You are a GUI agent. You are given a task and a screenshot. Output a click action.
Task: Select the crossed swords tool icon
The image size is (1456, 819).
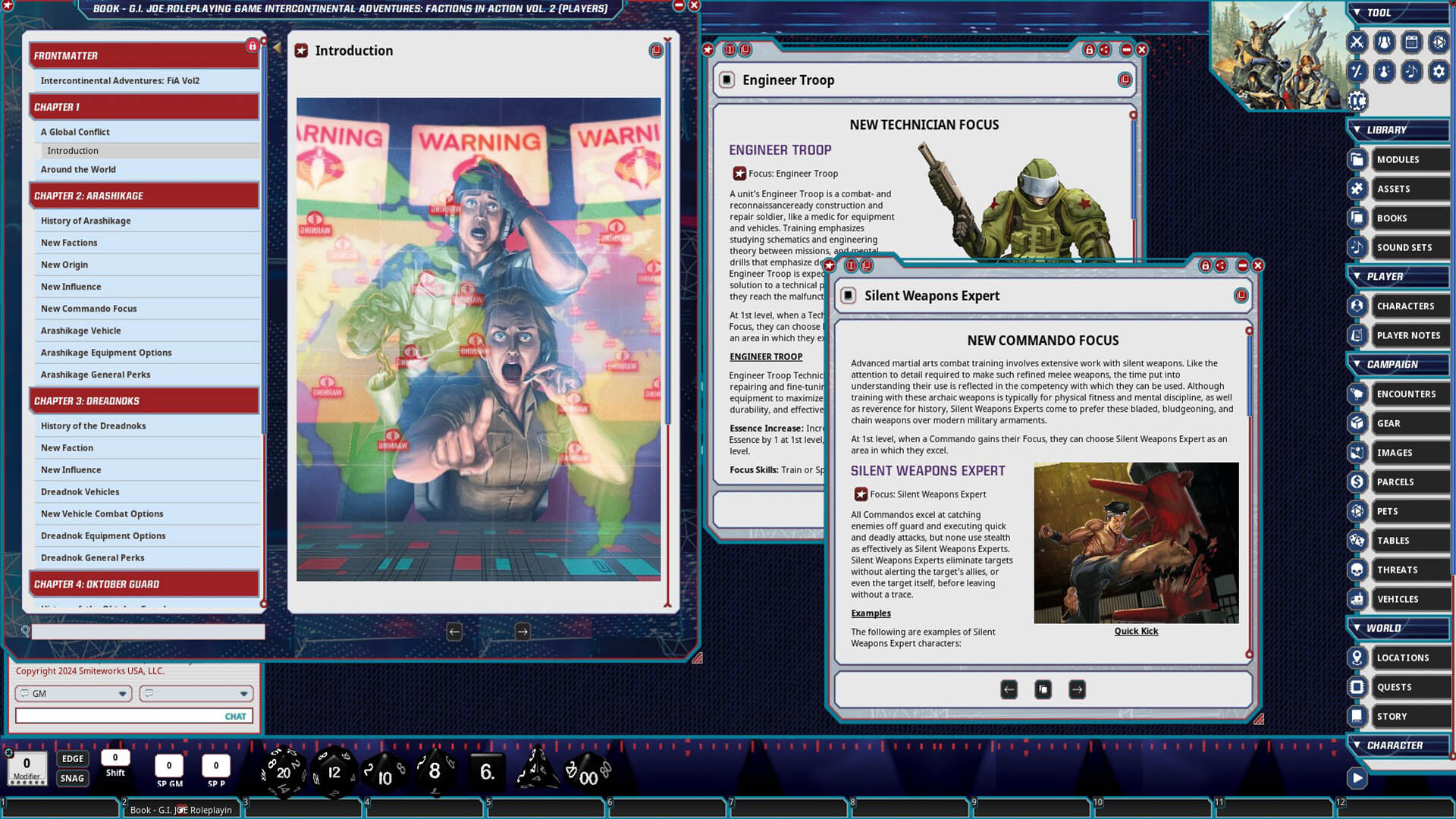pos(1357,42)
